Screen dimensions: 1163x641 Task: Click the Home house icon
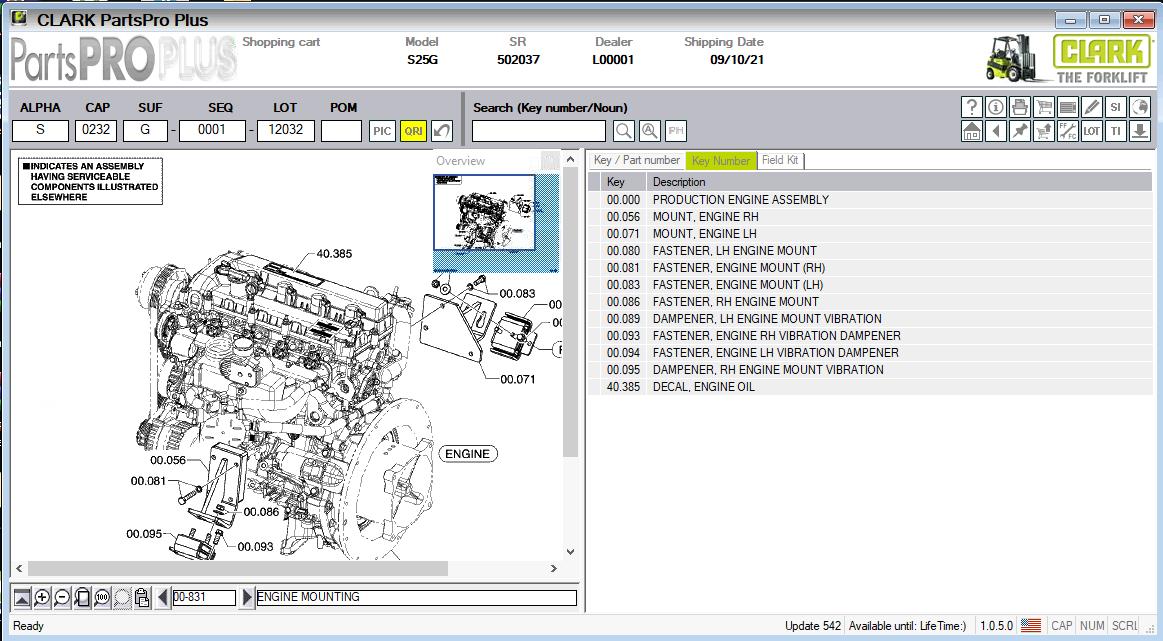(971, 131)
